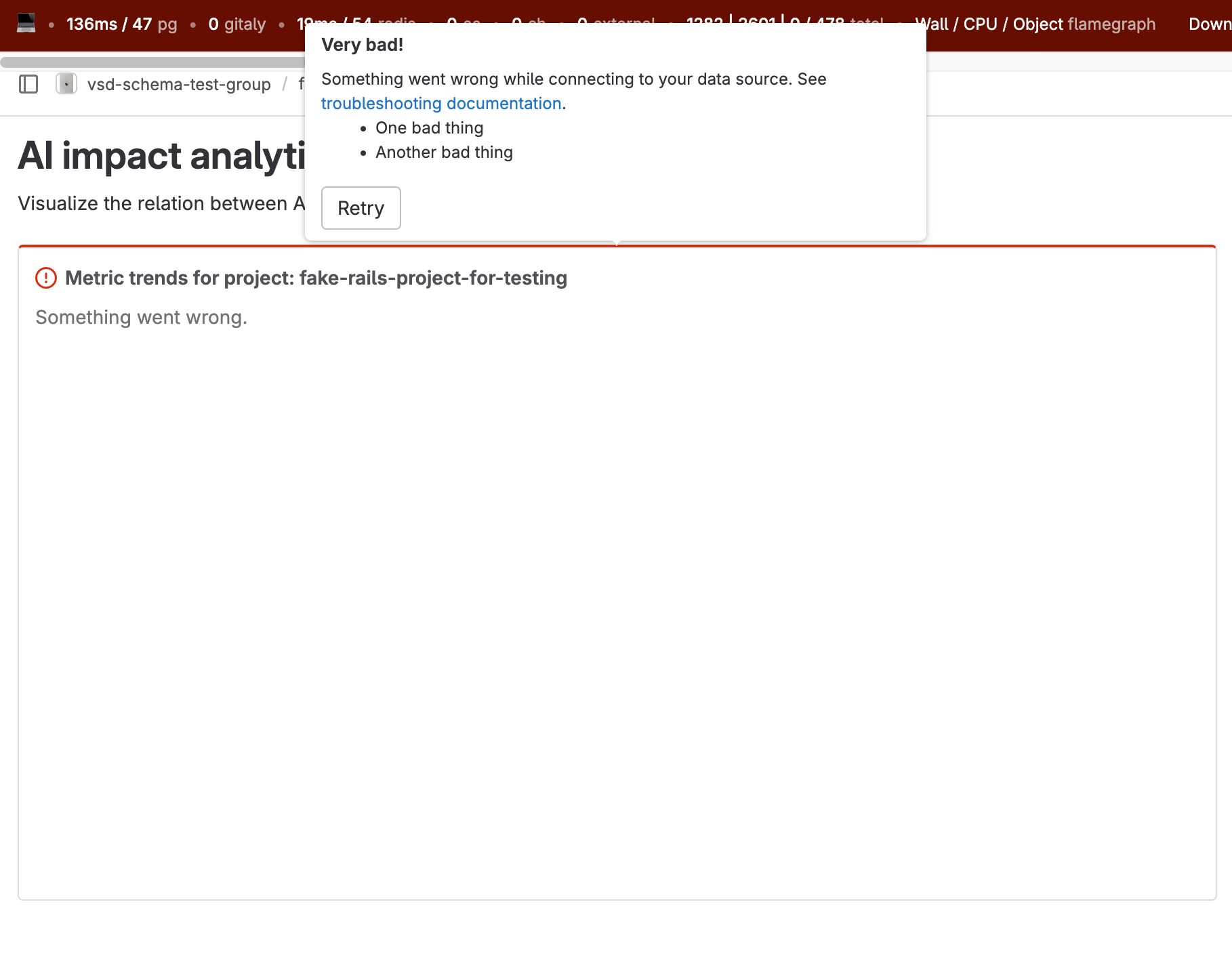The image size is (1232, 961).
Task: Show the gitaly calls details
Action: pyautogui.click(x=237, y=24)
